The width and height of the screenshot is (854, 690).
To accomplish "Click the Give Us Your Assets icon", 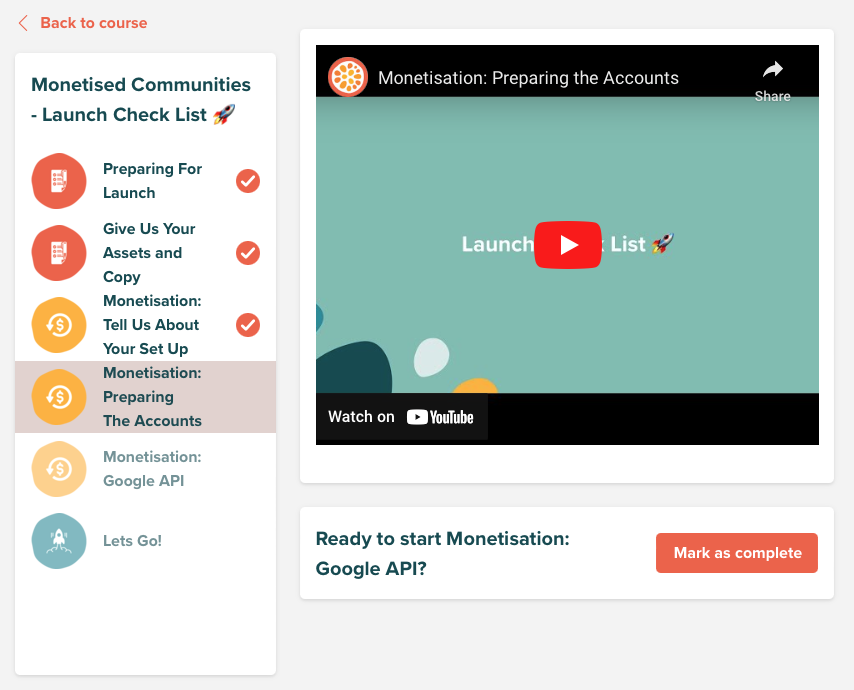I will pos(59,253).
